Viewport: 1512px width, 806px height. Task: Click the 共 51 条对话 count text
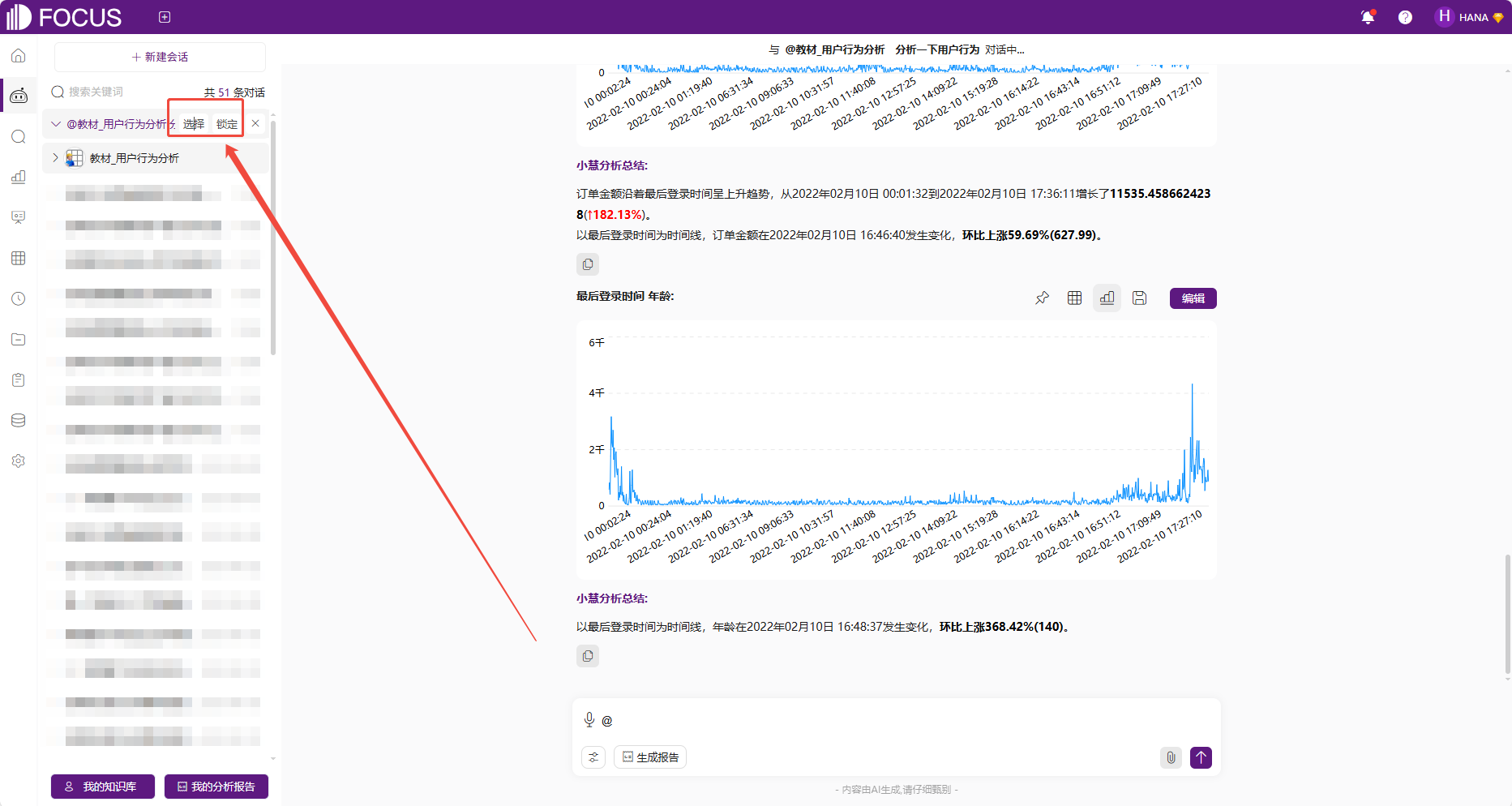234,92
